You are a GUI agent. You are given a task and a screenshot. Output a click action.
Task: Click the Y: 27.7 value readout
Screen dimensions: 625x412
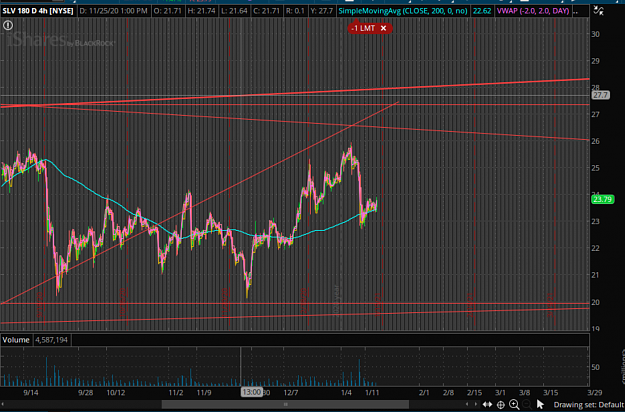[321, 11]
